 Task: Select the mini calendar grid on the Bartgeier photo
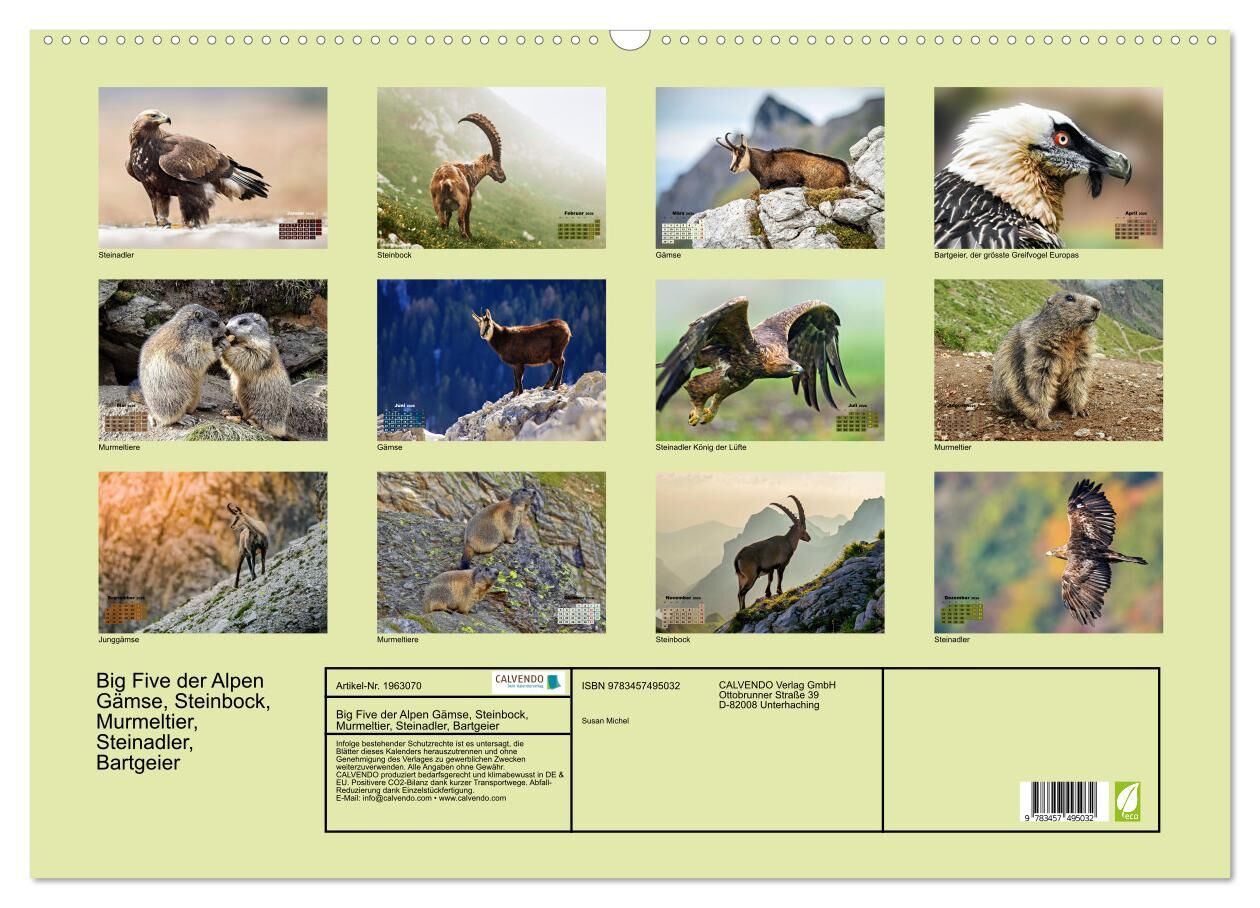click(1135, 229)
